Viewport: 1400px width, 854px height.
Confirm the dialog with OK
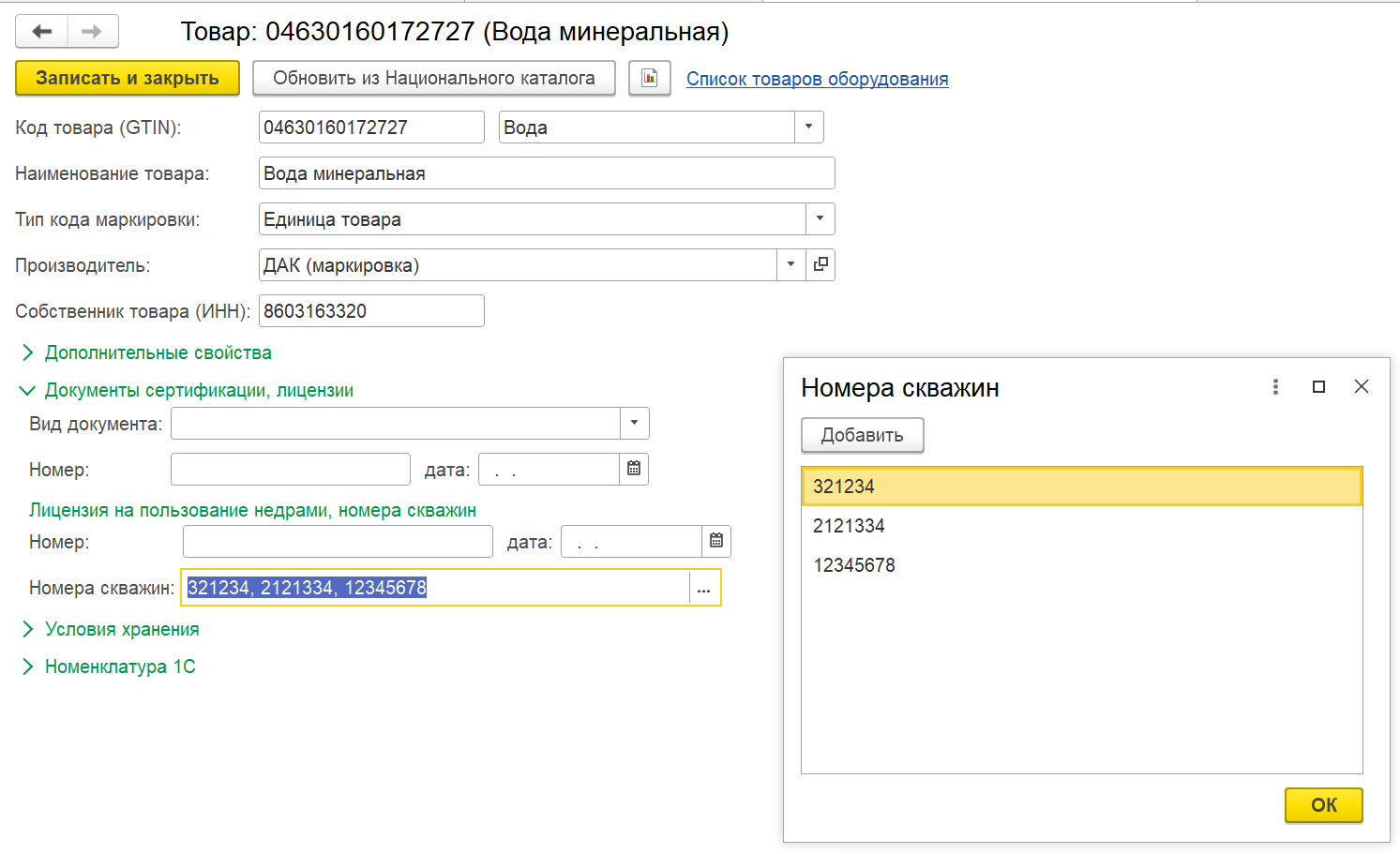tap(1324, 805)
